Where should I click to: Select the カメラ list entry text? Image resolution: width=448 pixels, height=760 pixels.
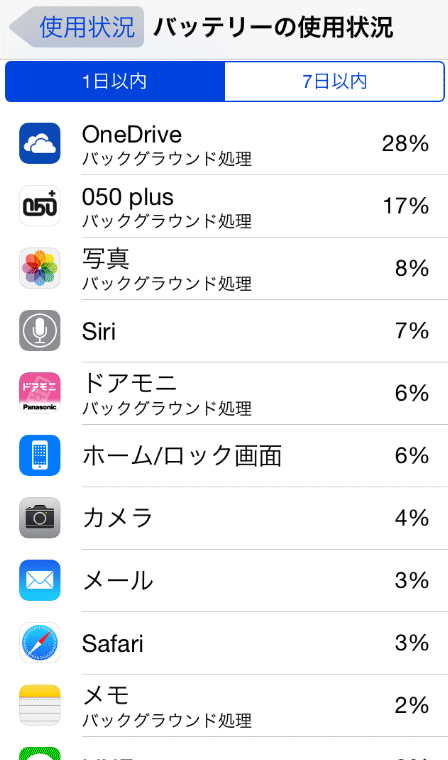point(118,518)
